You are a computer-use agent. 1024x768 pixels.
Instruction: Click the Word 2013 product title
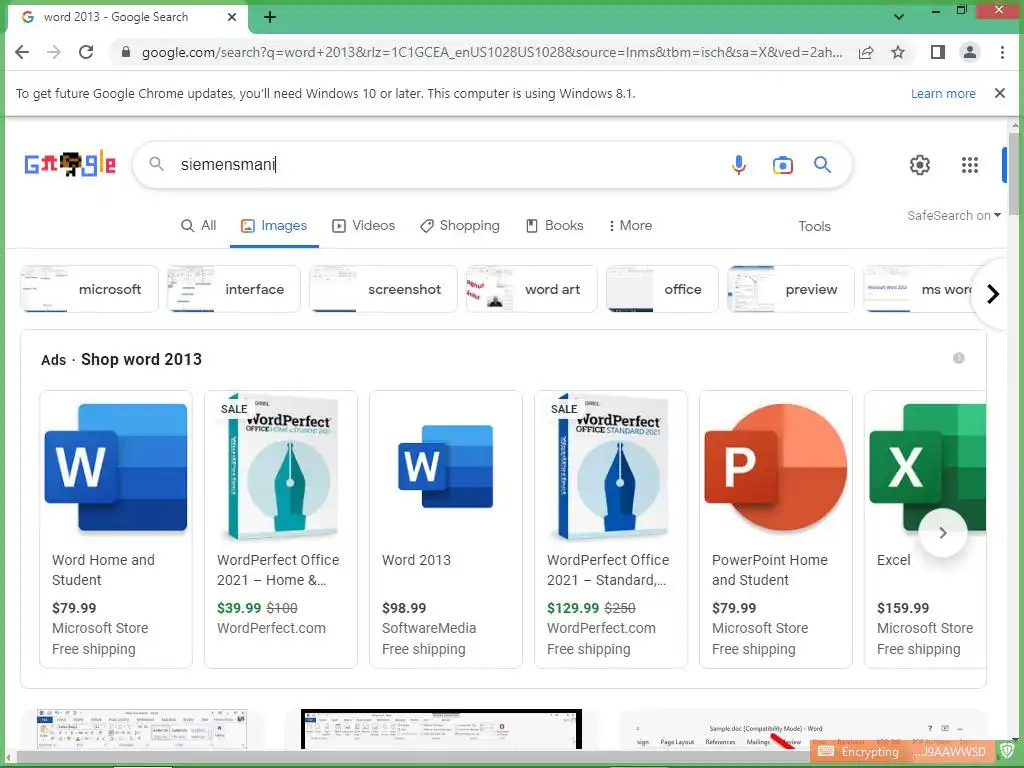pyautogui.click(x=416, y=560)
